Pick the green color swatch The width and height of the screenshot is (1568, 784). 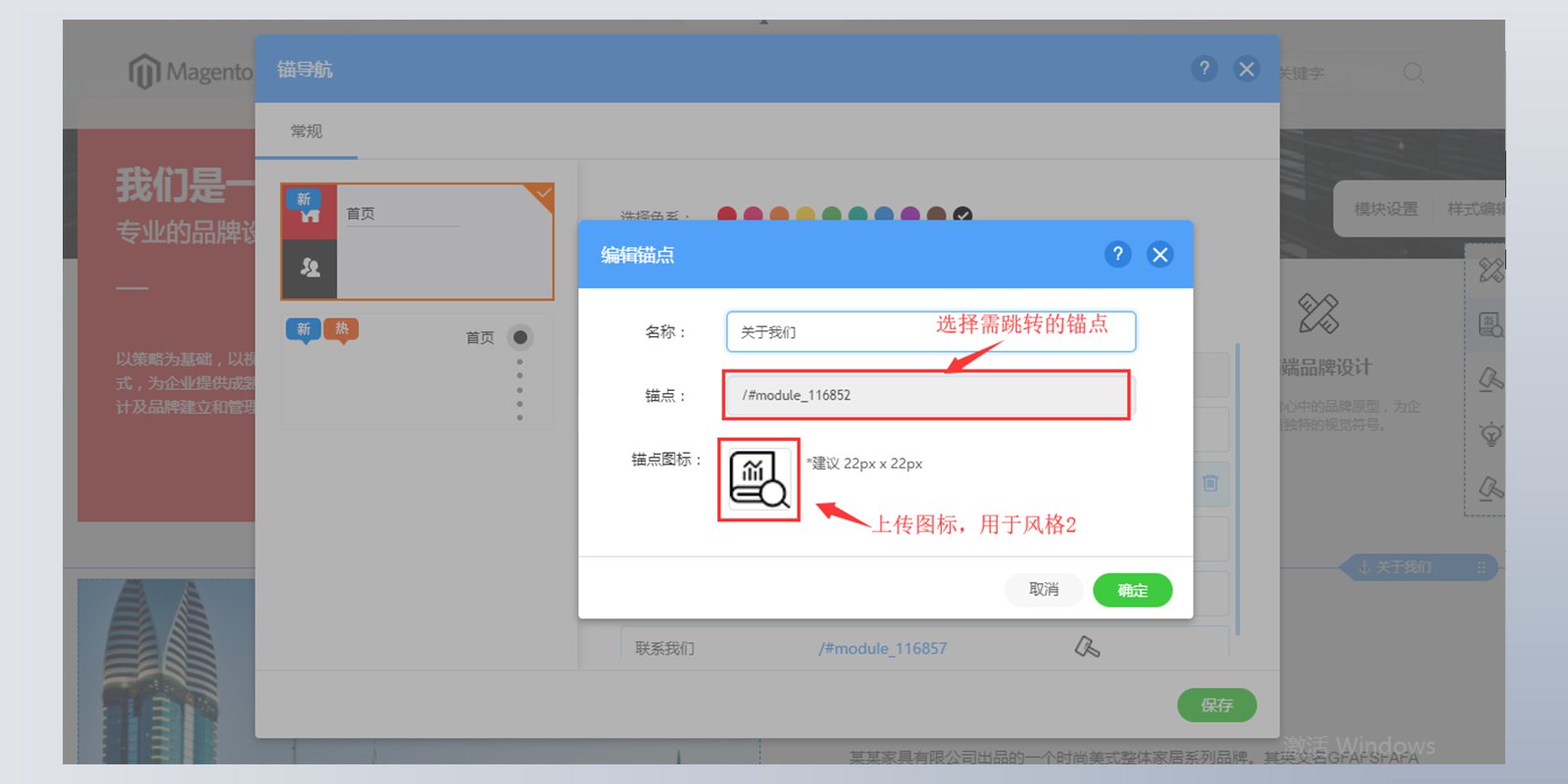(x=832, y=215)
